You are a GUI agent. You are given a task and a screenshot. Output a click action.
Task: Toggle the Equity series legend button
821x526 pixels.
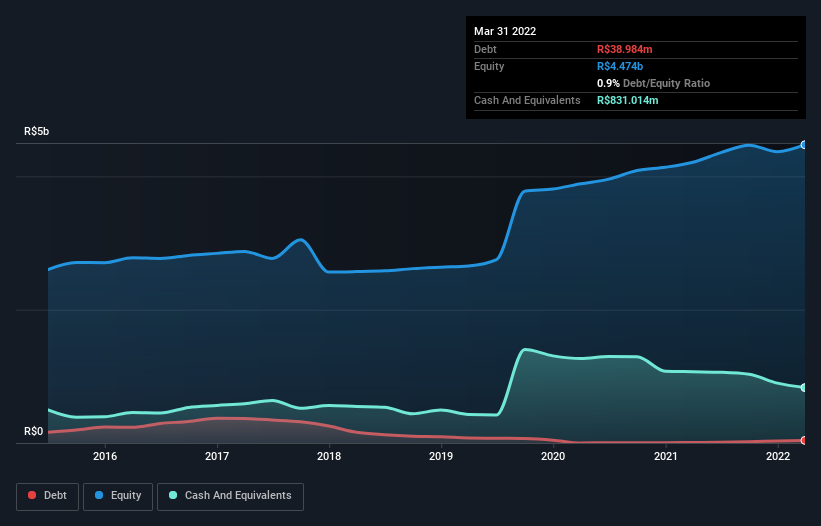[x=118, y=496]
